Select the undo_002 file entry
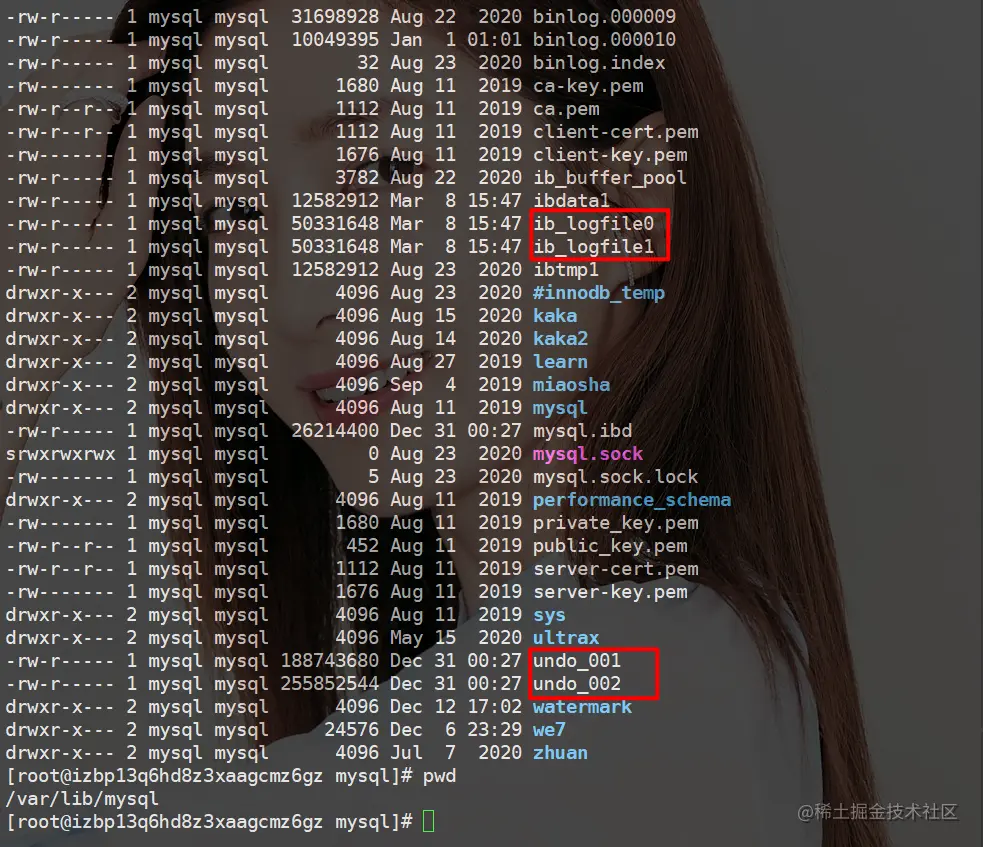The width and height of the screenshot is (983, 847). coord(577,684)
